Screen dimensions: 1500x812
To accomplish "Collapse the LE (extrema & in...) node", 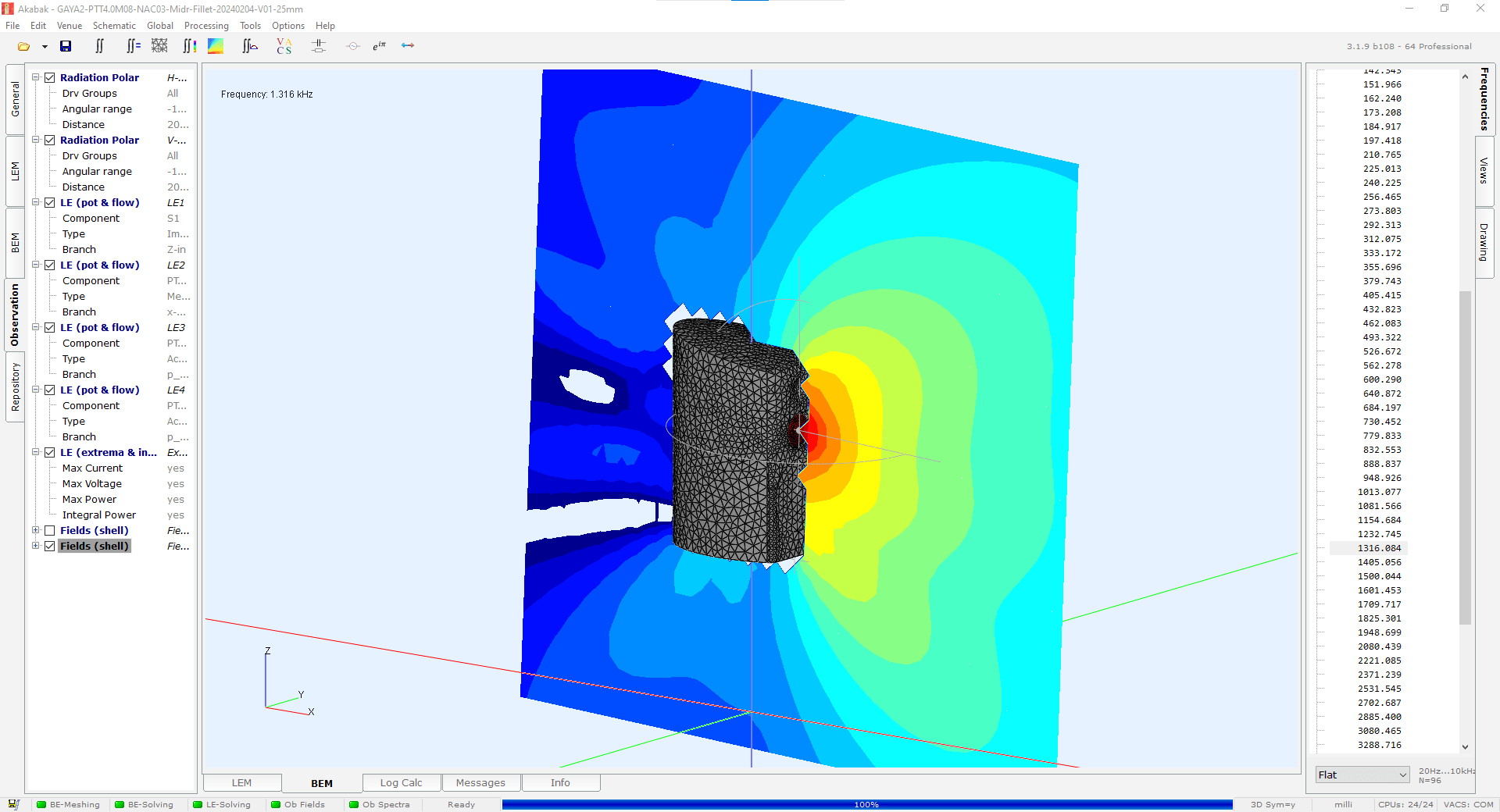I will tap(35, 452).
